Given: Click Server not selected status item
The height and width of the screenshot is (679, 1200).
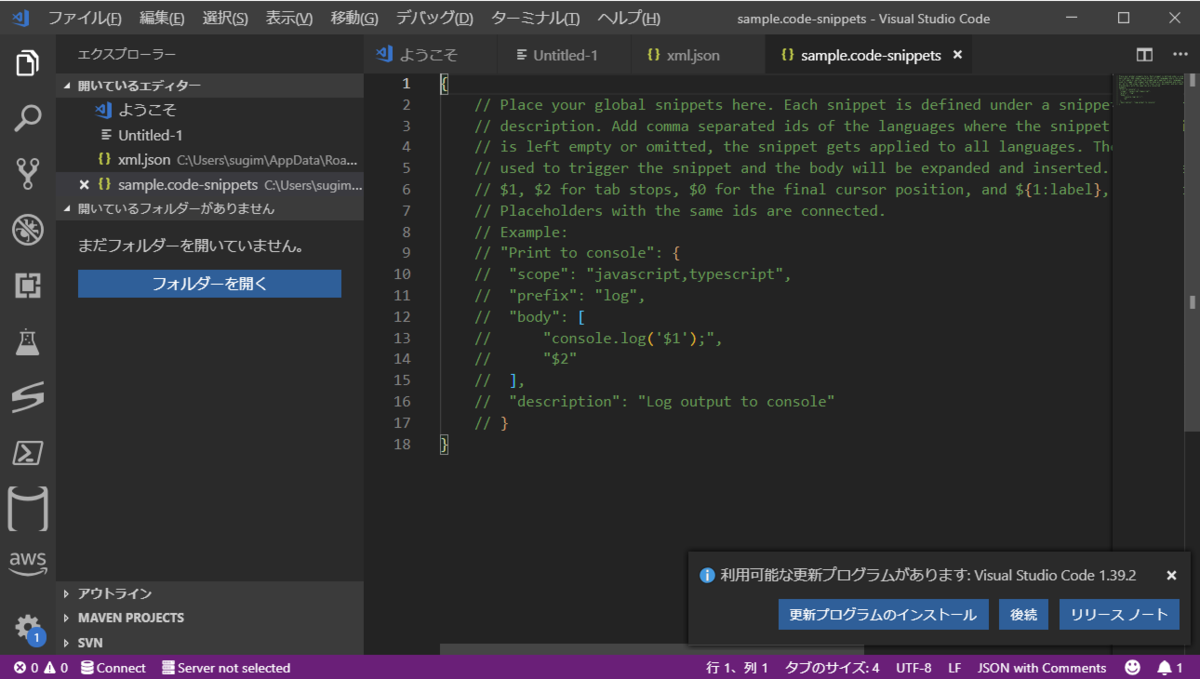Looking at the screenshot, I should [x=226, y=668].
